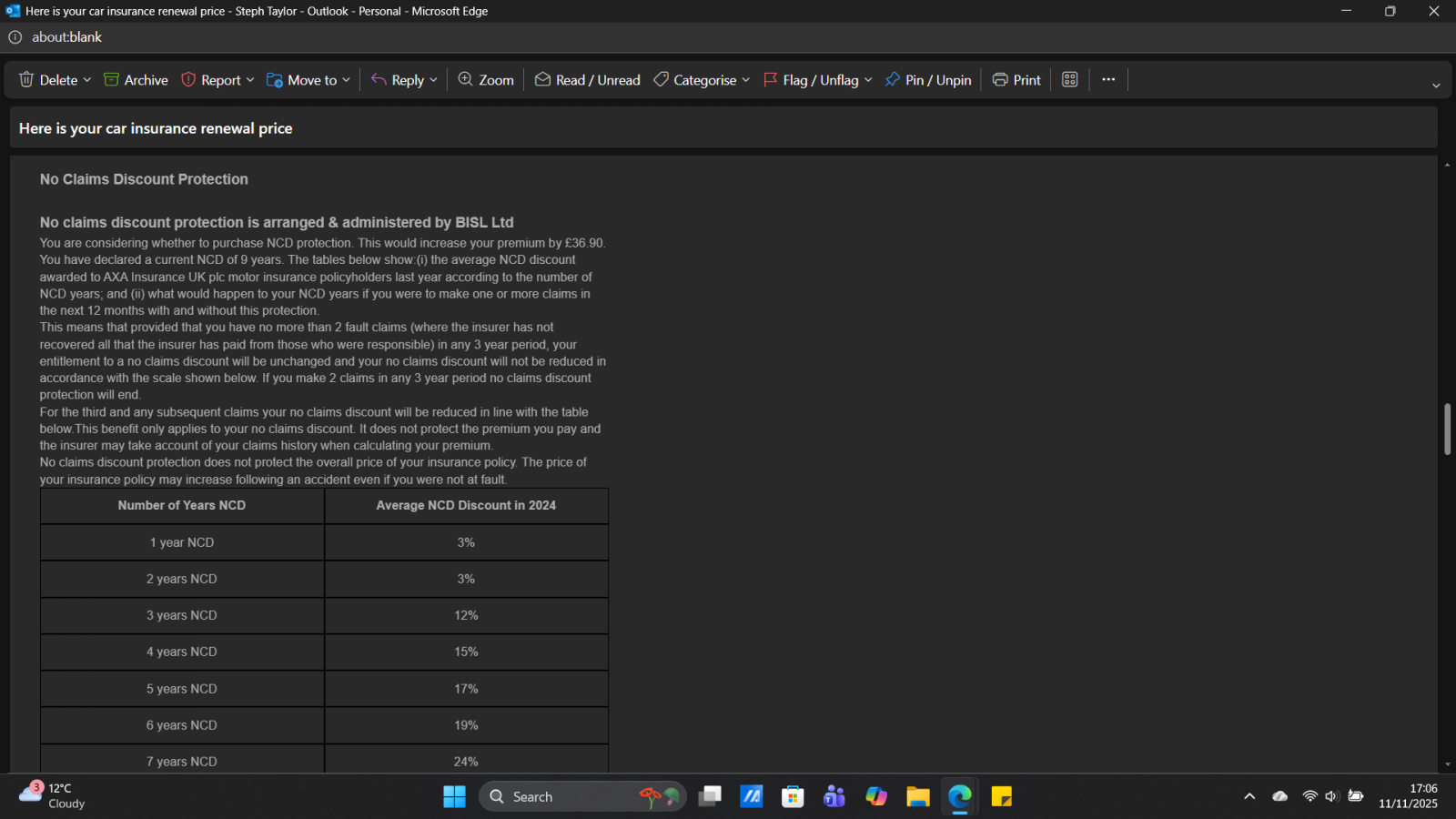Expand the Move to dropdown
This screenshot has width=1456, height=819.
(346, 80)
